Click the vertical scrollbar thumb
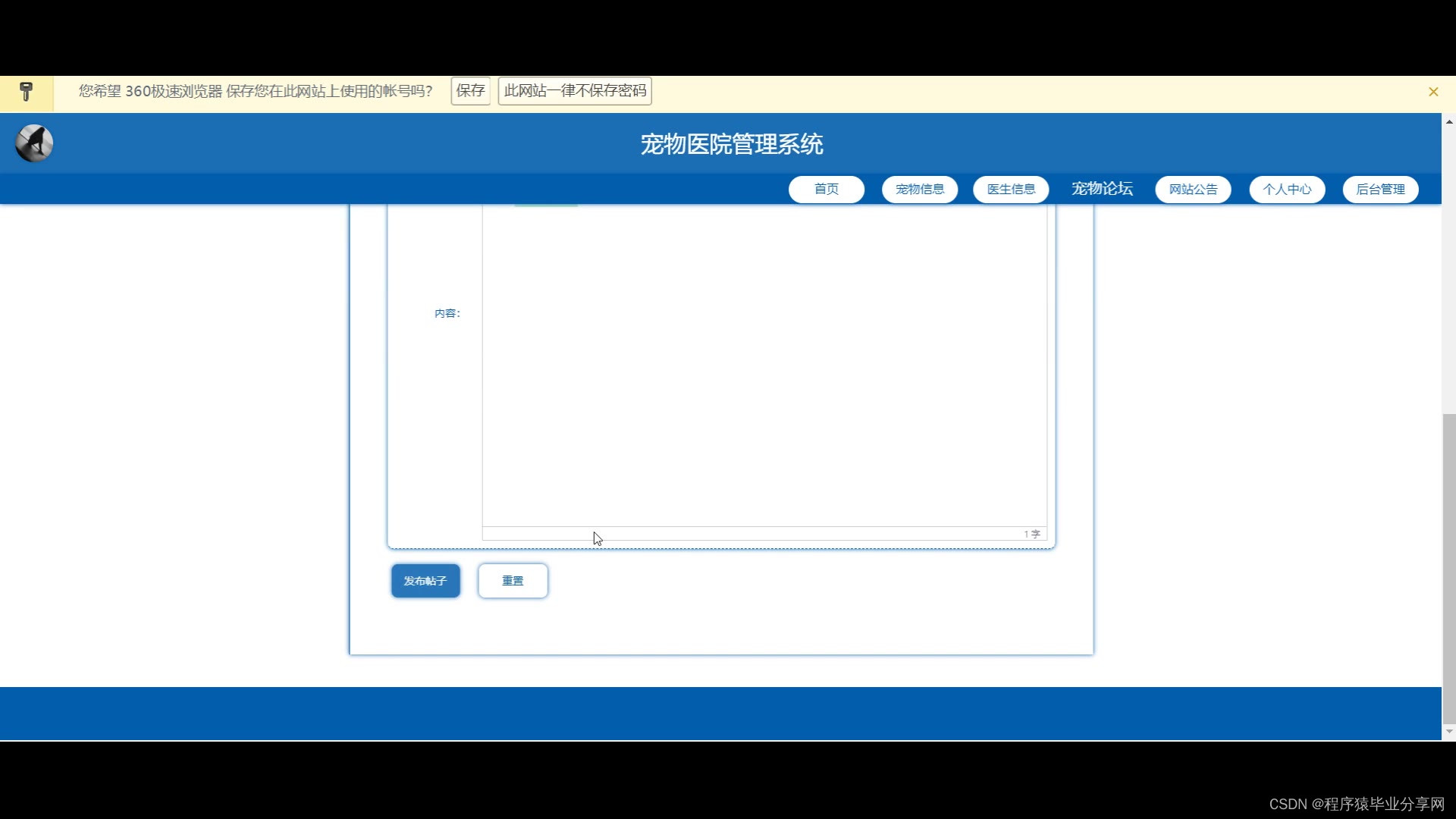The image size is (1456, 819). [1448, 569]
